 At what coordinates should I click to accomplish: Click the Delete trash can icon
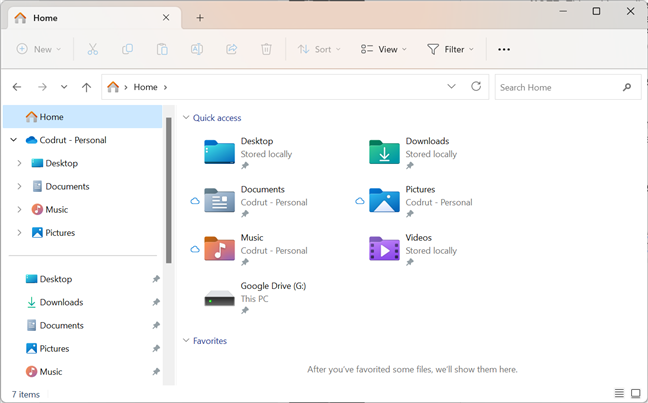(x=266, y=49)
